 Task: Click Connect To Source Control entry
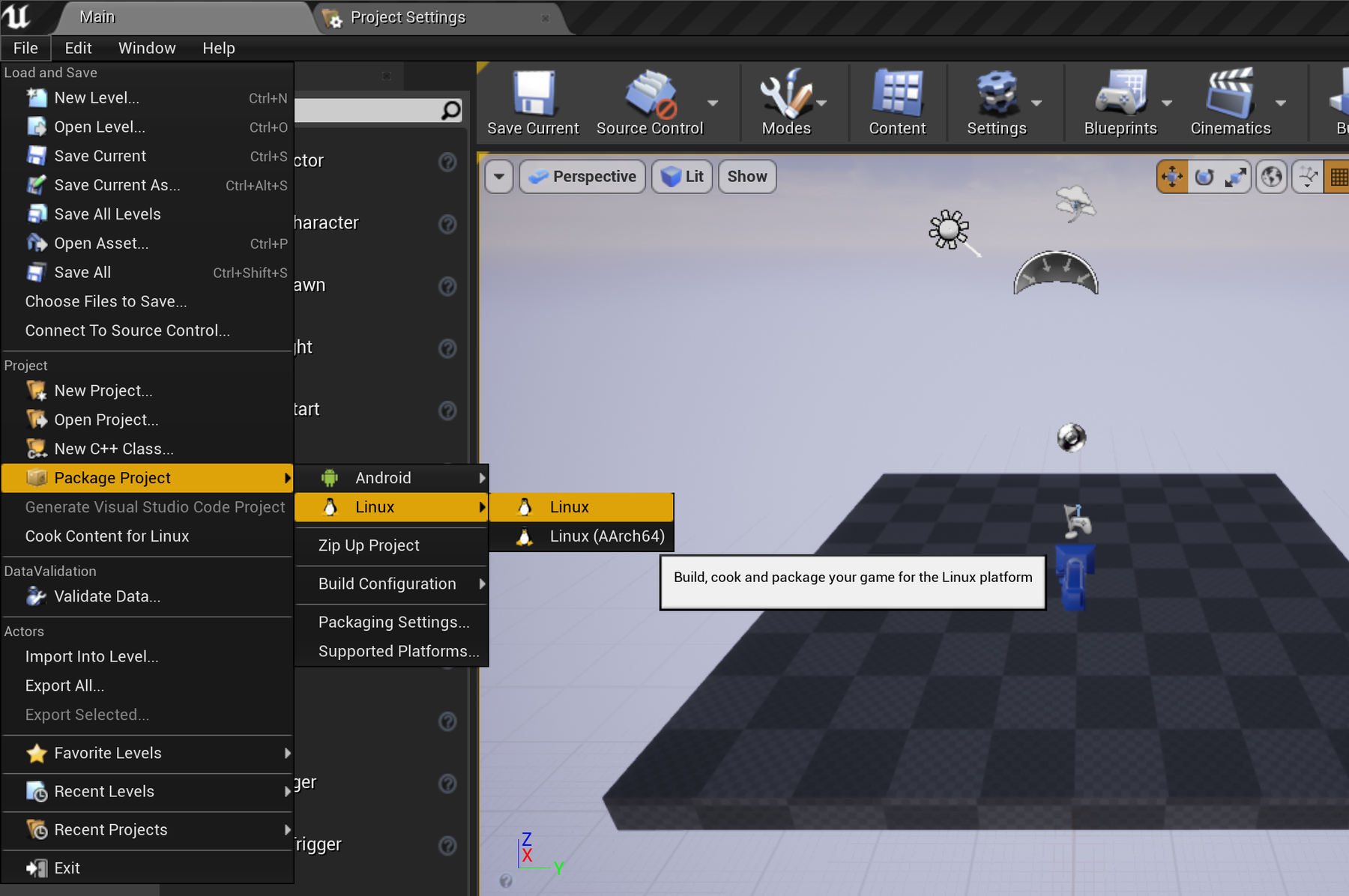[x=147, y=330]
